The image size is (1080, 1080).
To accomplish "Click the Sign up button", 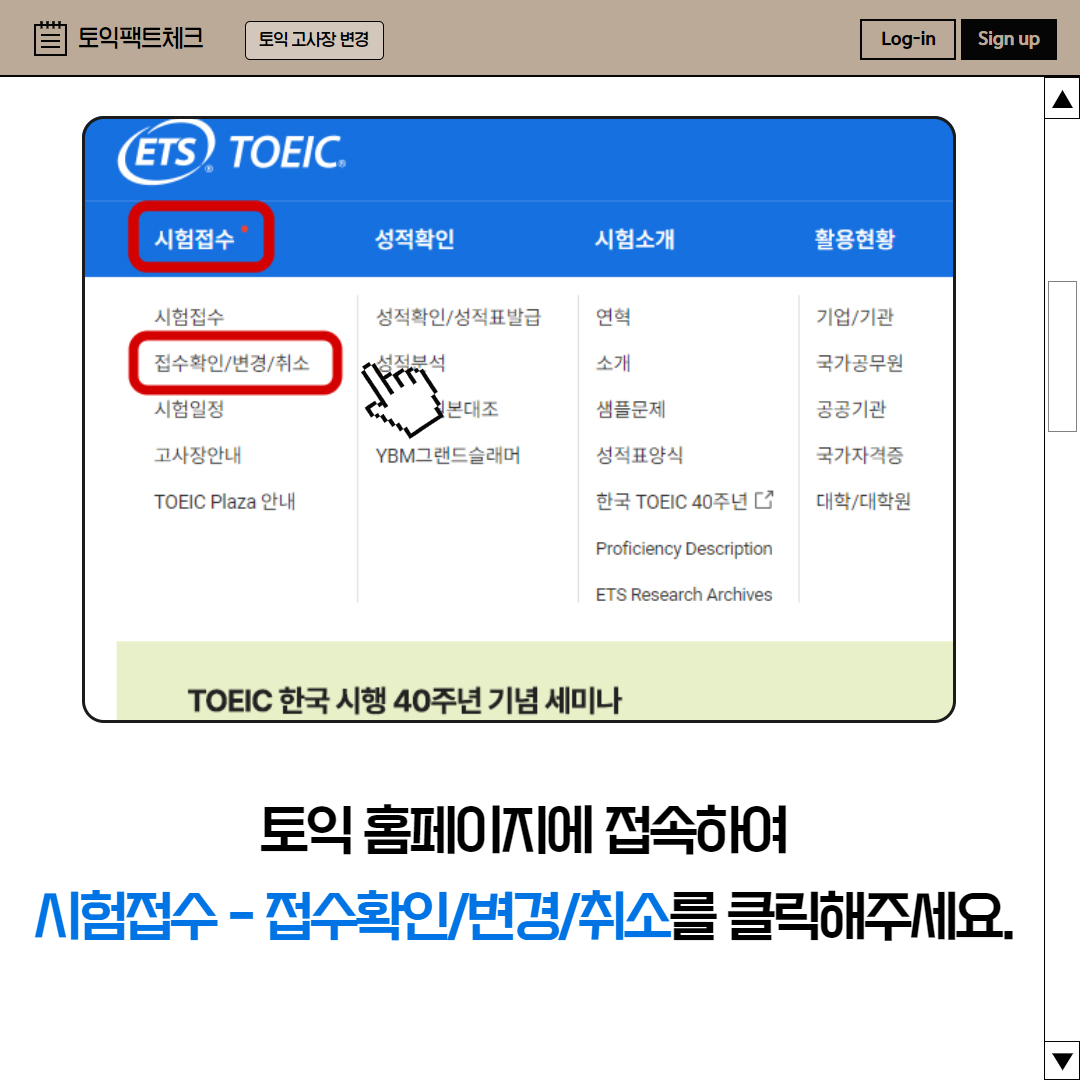I will pyautogui.click(x=1008, y=39).
